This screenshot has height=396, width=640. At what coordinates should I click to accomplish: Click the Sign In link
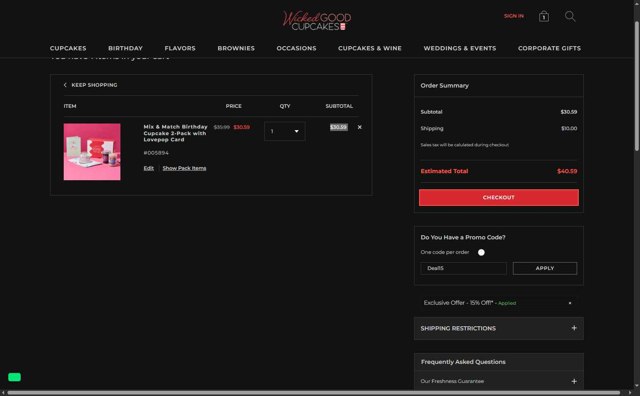513,16
